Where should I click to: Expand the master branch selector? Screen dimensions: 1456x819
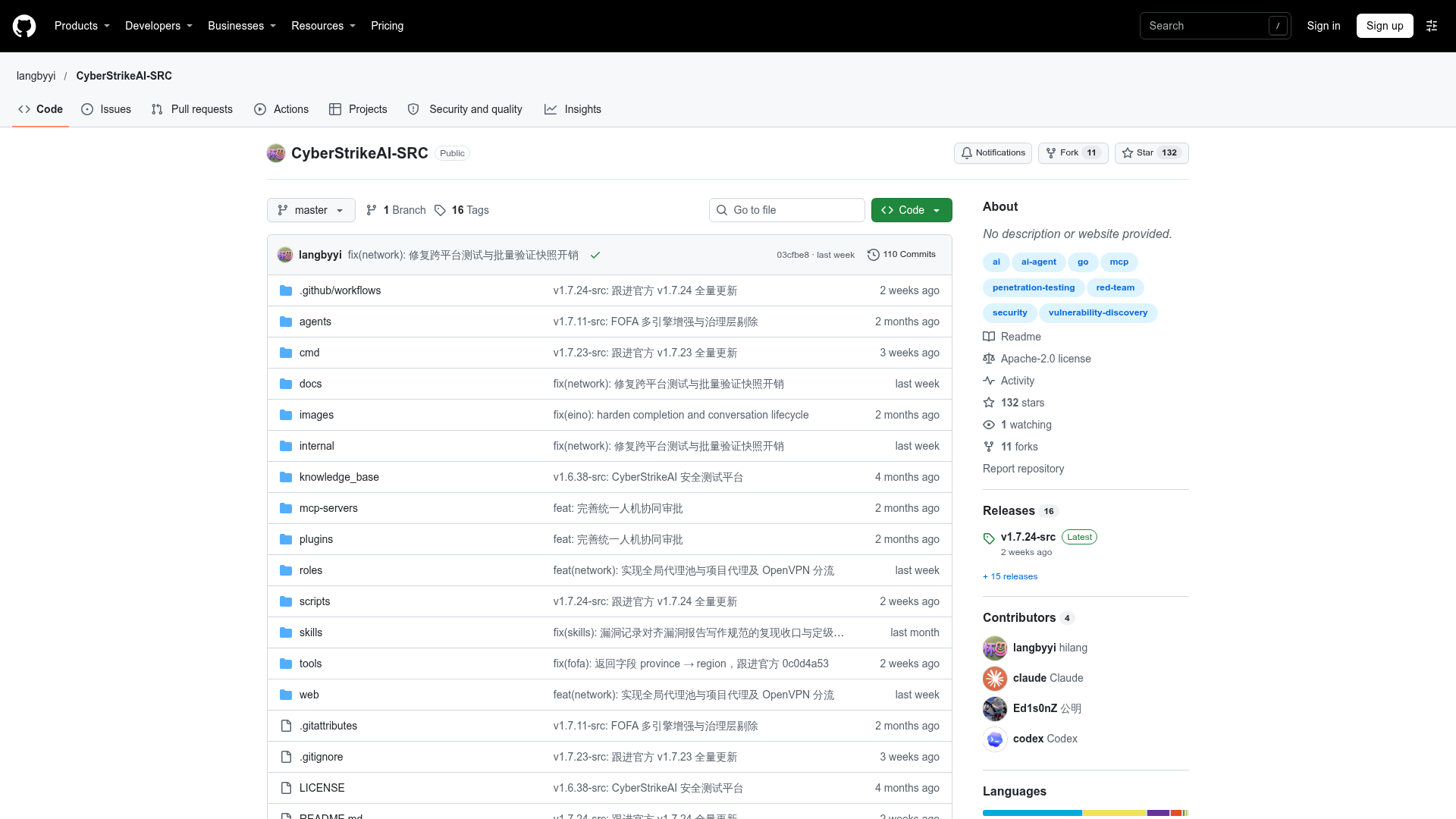coord(311,210)
